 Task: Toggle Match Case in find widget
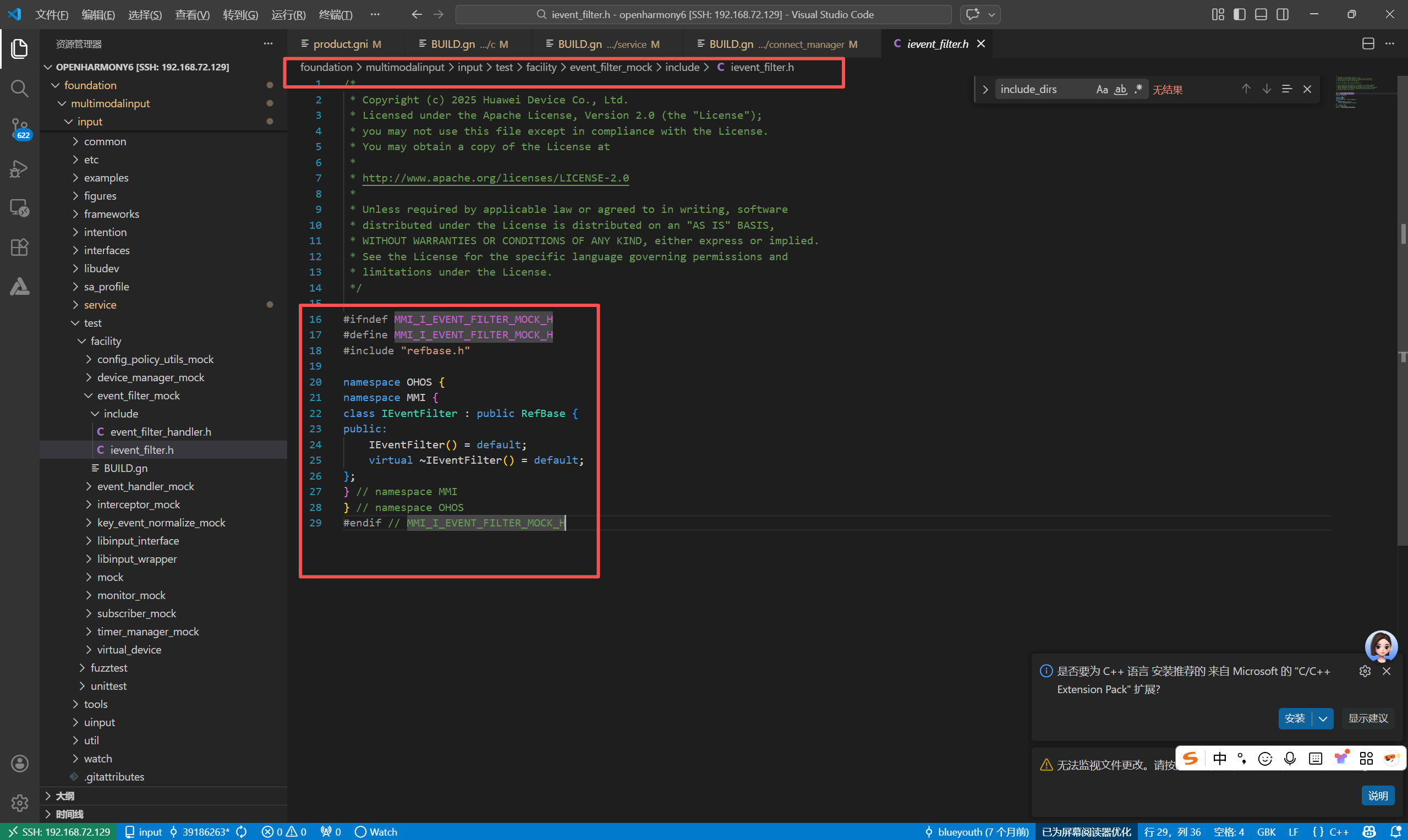pos(1102,90)
